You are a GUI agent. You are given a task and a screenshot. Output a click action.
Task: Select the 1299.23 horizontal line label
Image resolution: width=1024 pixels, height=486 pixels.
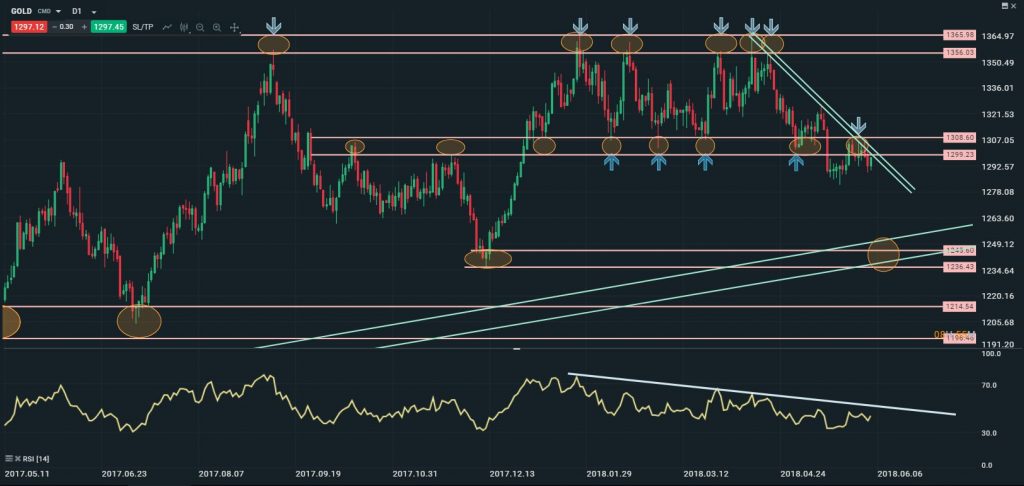pyautogui.click(x=959, y=154)
